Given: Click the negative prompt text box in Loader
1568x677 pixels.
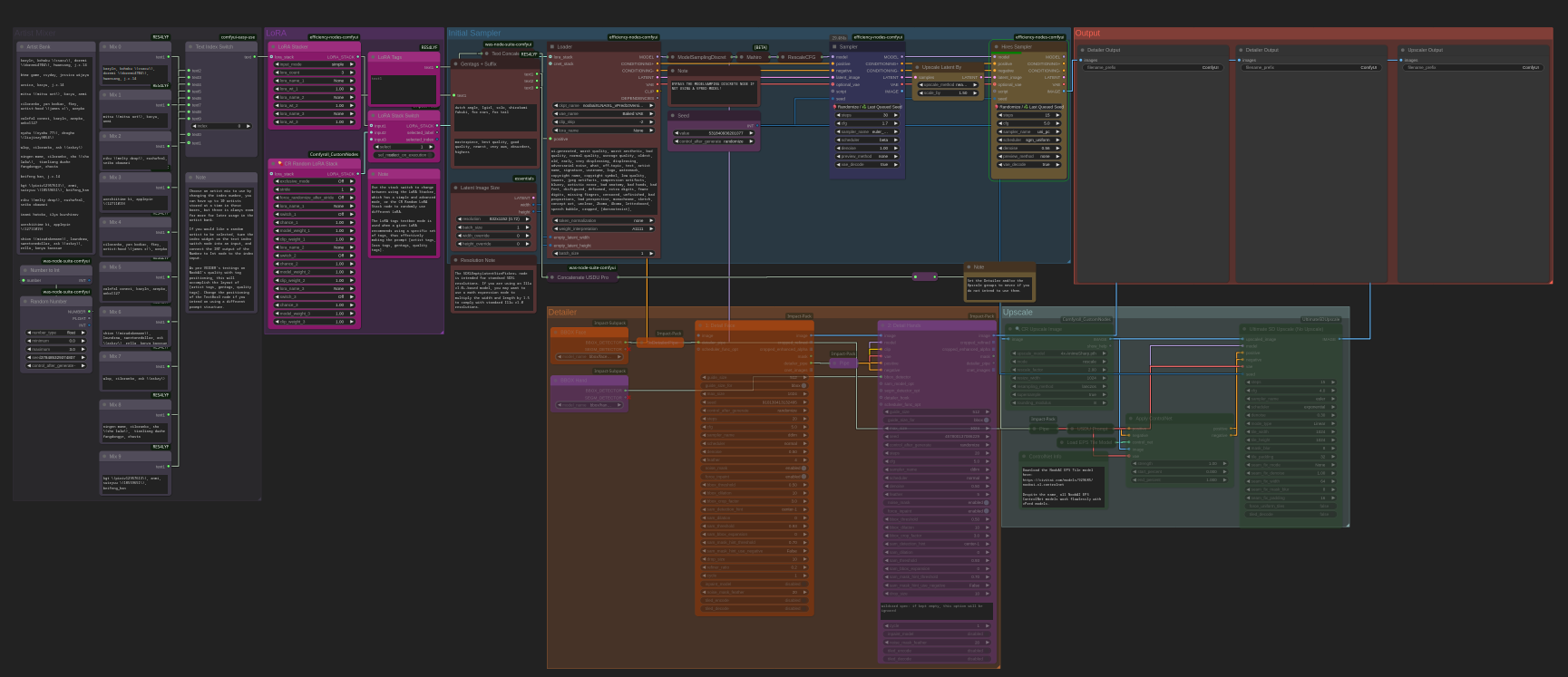Looking at the screenshot, I should (x=604, y=180).
